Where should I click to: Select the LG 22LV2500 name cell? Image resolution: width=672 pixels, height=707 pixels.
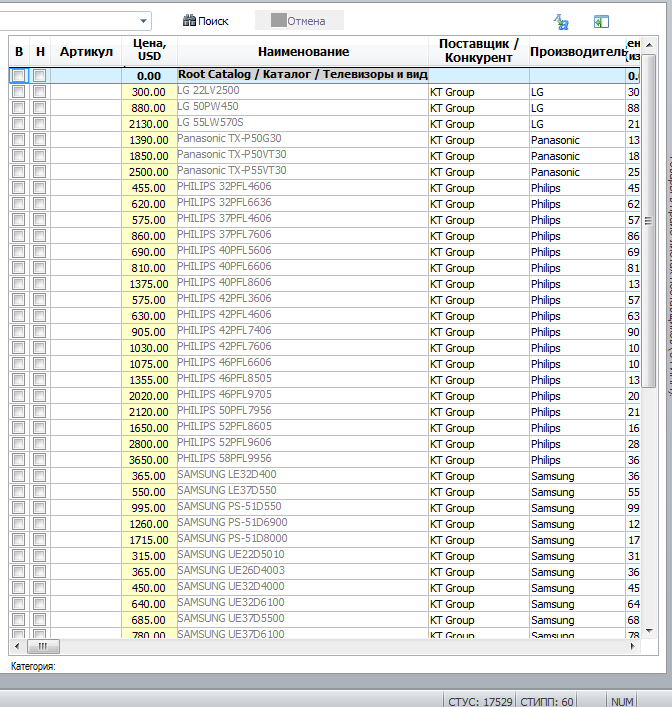click(x=303, y=91)
